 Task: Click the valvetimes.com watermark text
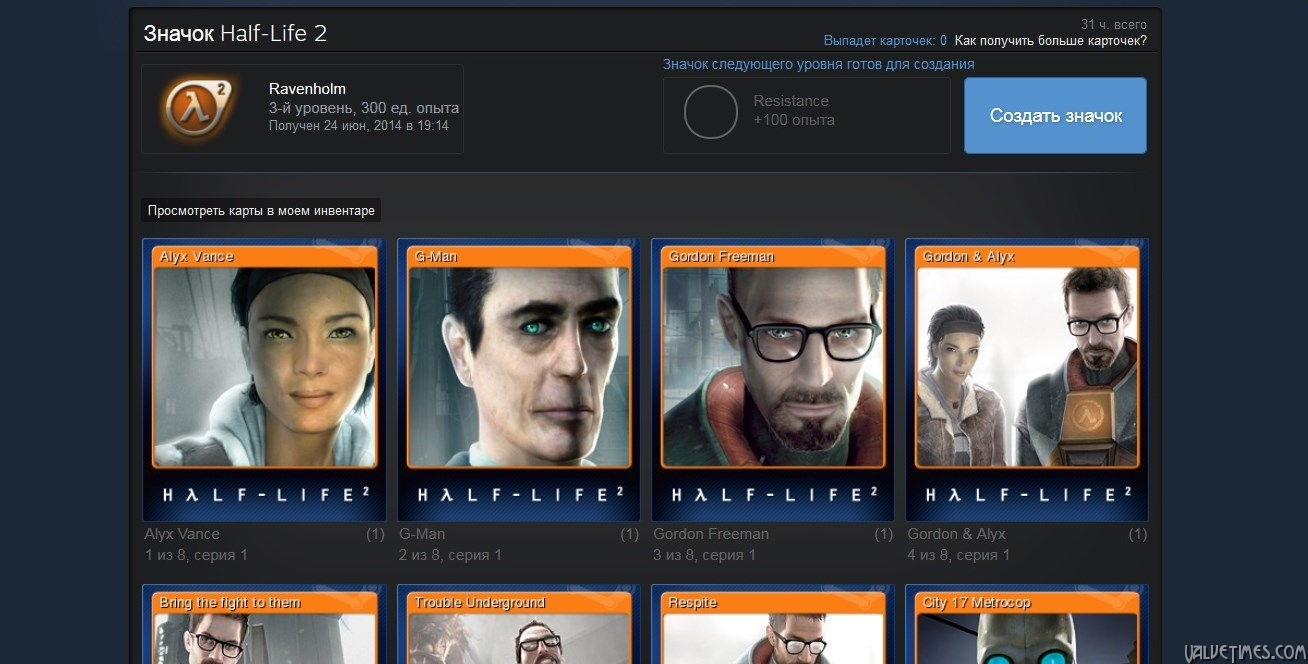pos(1246,650)
